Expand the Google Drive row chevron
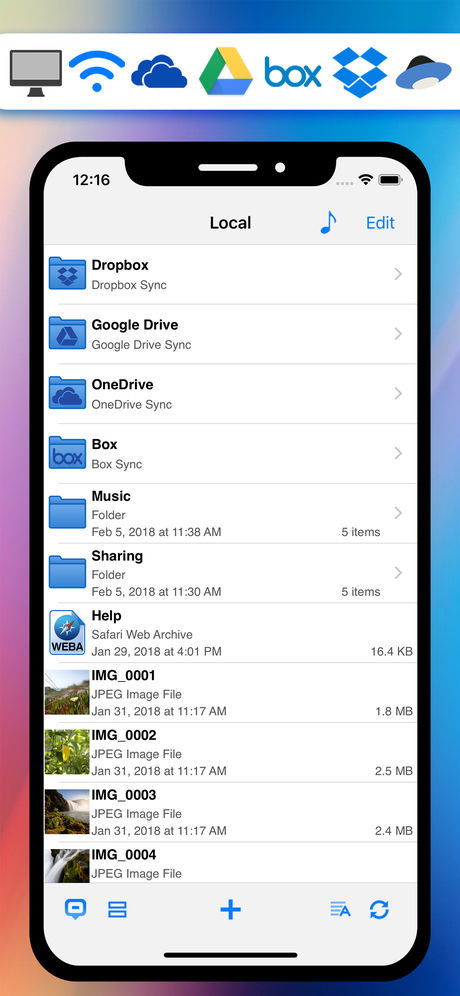Image resolution: width=460 pixels, height=996 pixels. 398,333
